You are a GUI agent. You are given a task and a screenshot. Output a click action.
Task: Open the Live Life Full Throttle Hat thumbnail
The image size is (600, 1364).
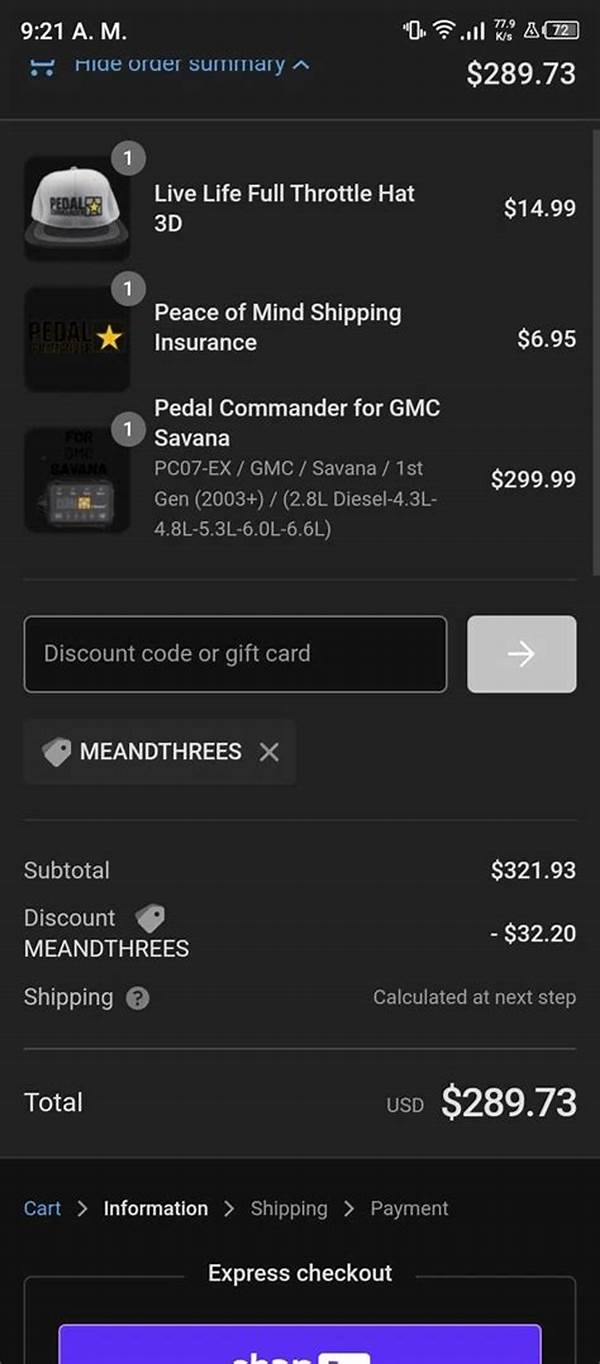pos(77,208)
